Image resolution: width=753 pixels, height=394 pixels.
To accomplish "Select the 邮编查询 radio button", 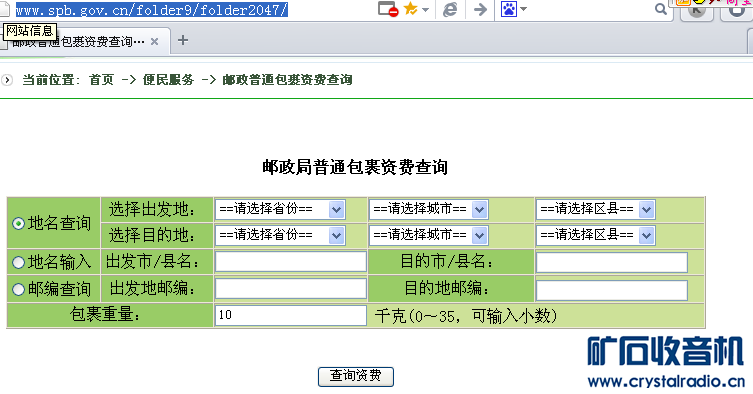I will (18, 289).
